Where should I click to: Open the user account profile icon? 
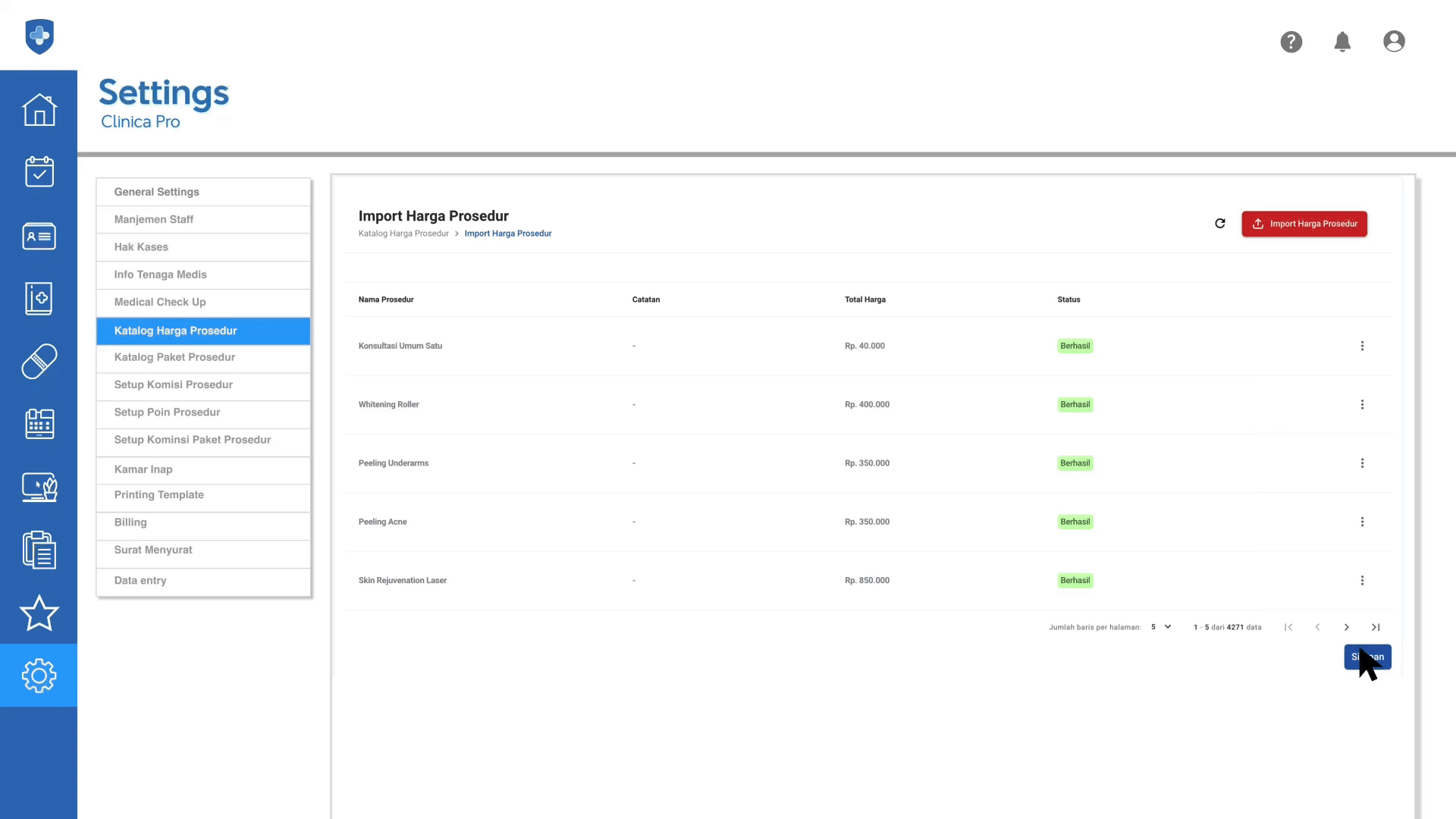(1394, 42)
